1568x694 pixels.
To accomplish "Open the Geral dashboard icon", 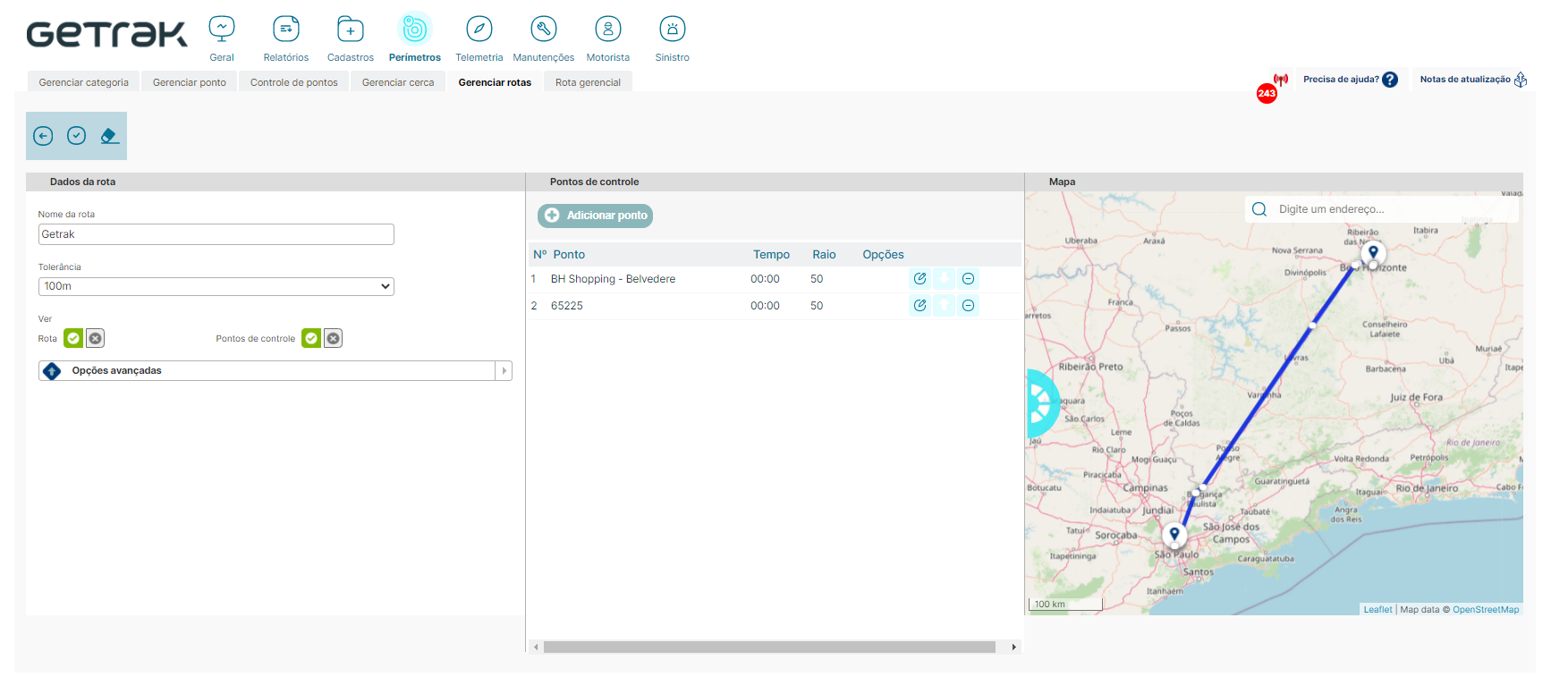I will [222, 29].
